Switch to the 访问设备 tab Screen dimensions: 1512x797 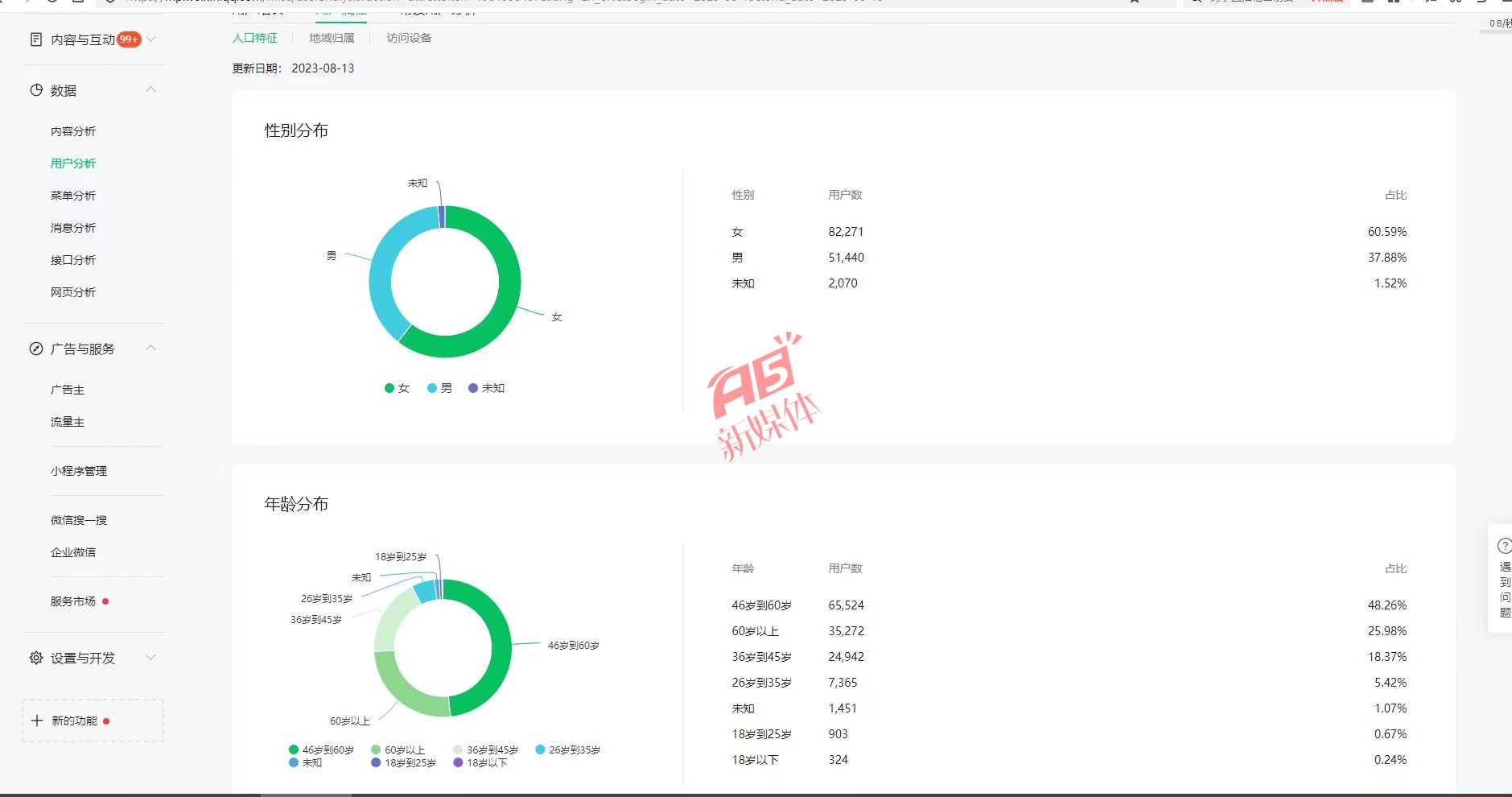click(409, 38)
